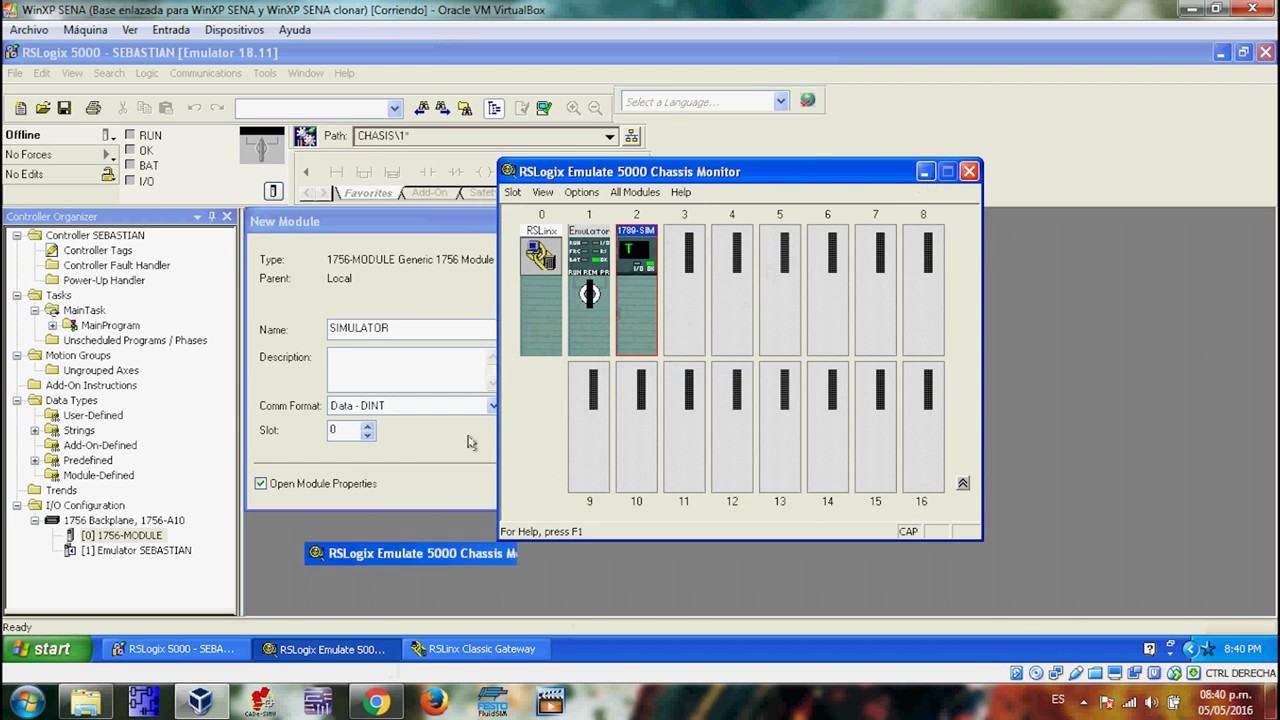Save the project with the floppy icon
The height and width of the screenshot is (720, 1280).
pyautogui.click(x=64, y=108)
